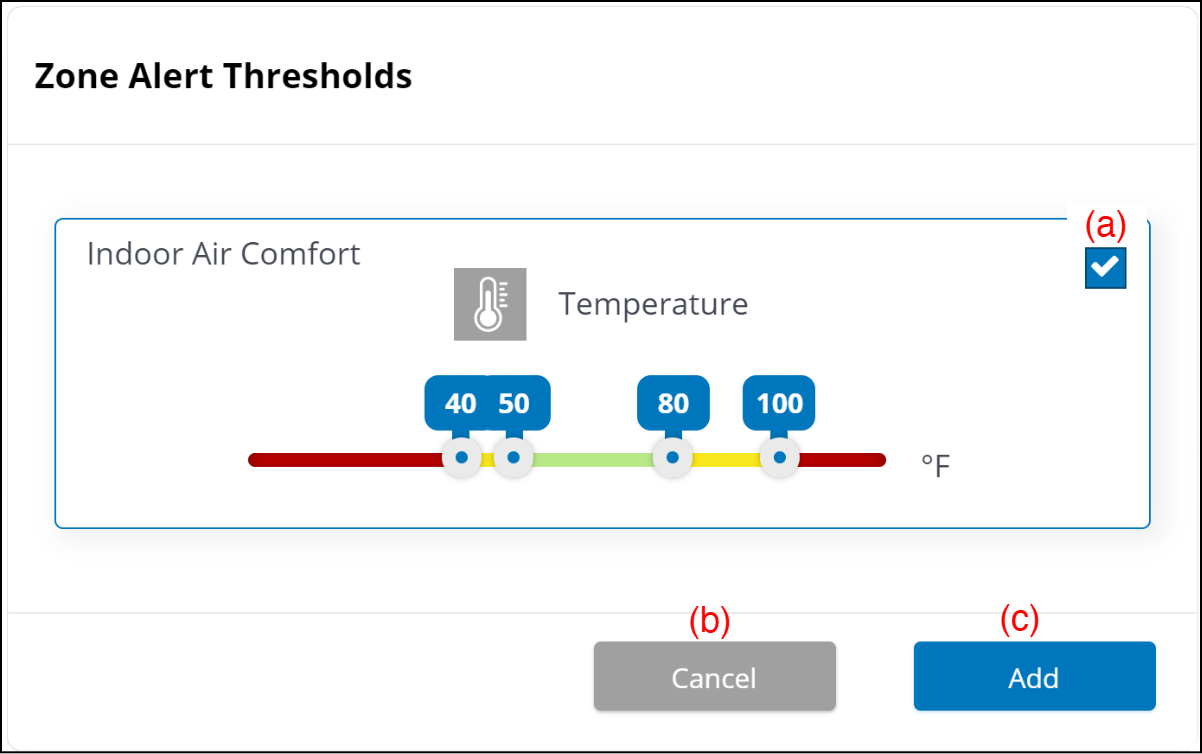Click the °F unit label
Image resolution: width=1202 pixels, height=754 pixels.
[933, 462]
